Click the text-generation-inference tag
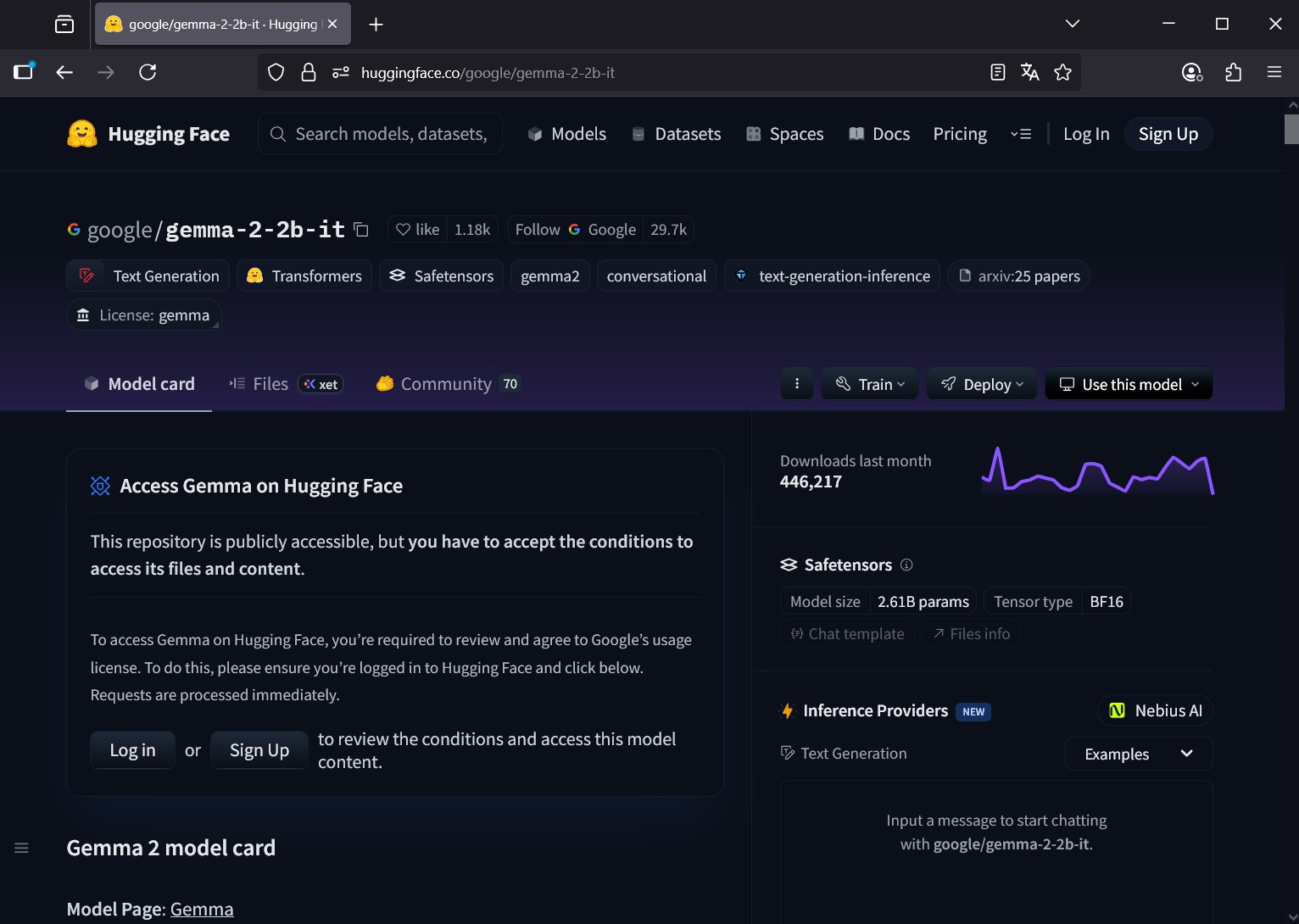 (x=833, y=276)
